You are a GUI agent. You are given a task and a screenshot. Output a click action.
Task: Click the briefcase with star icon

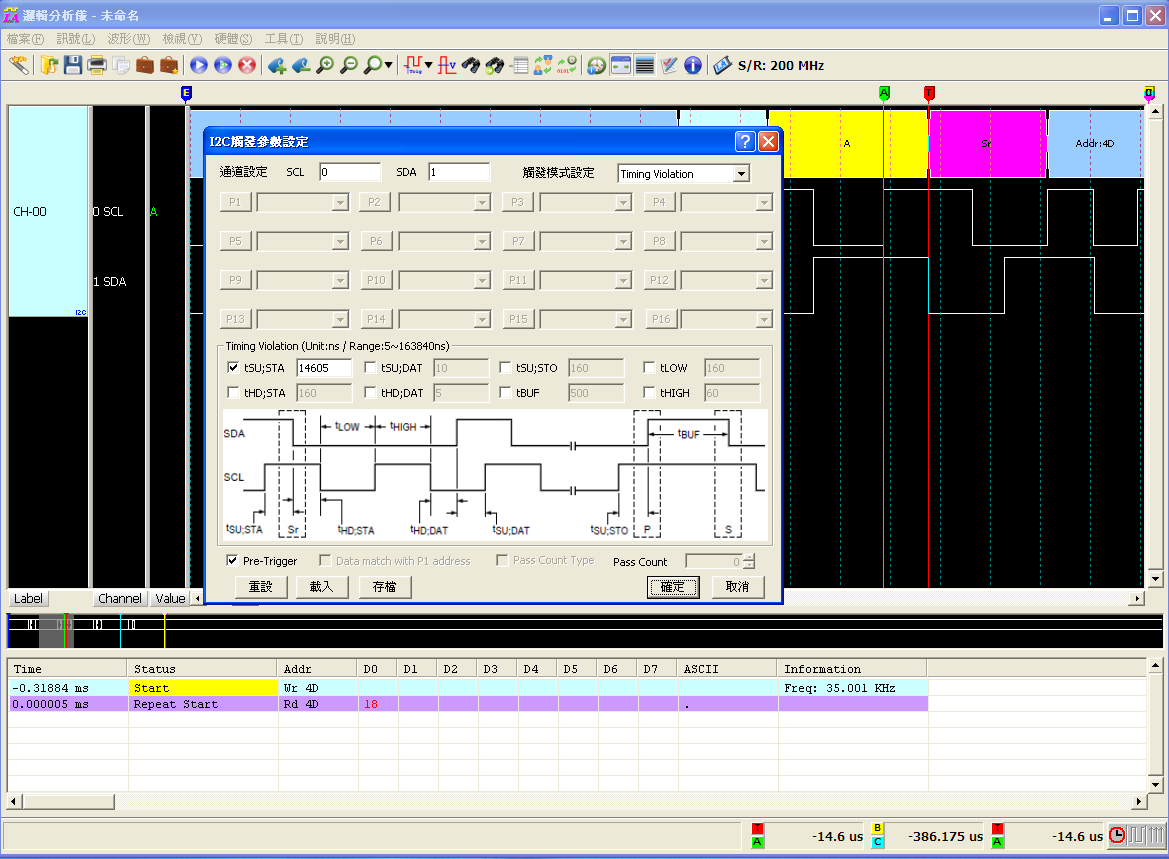(169, 66)
